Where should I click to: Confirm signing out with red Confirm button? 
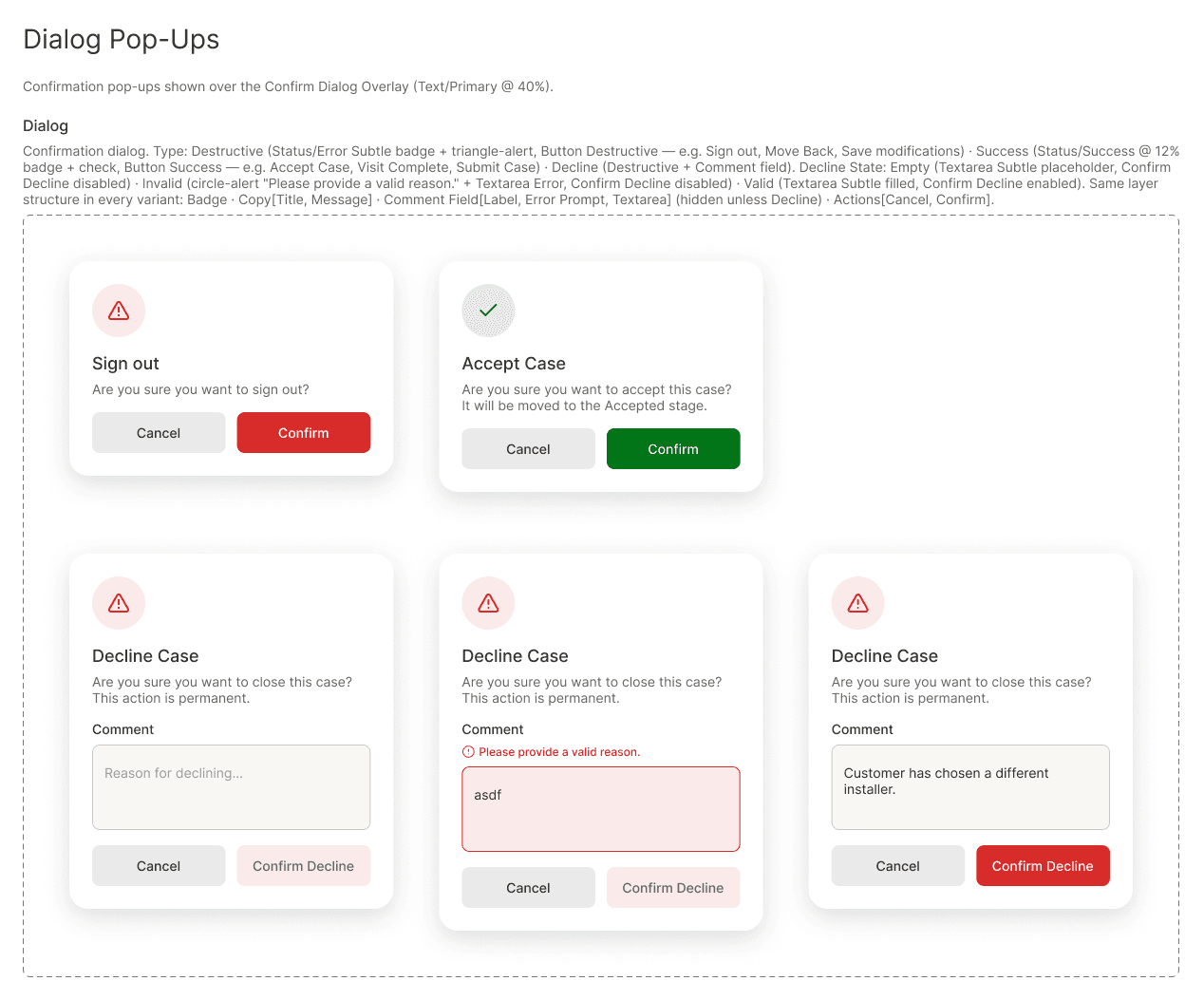304,433
